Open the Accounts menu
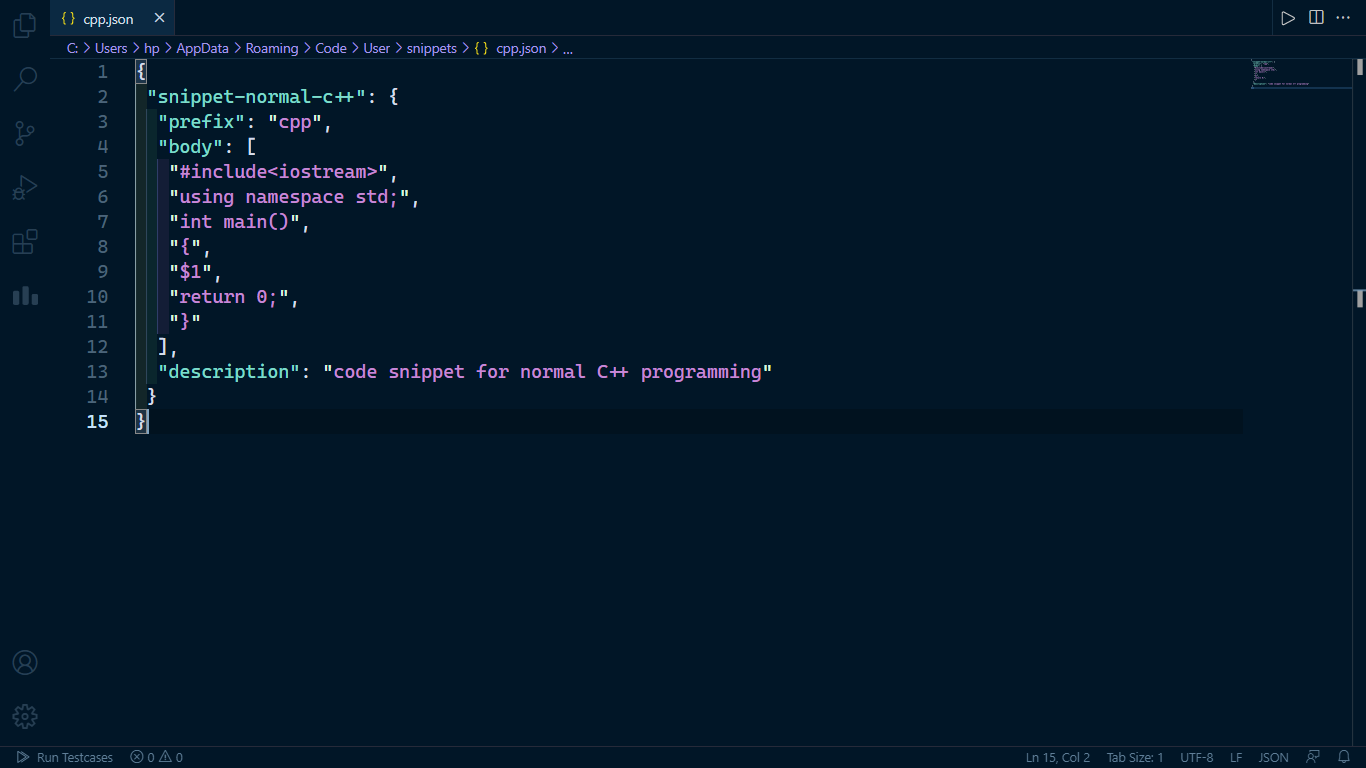This screenshot has height=768, width=1366. (25, 663)
